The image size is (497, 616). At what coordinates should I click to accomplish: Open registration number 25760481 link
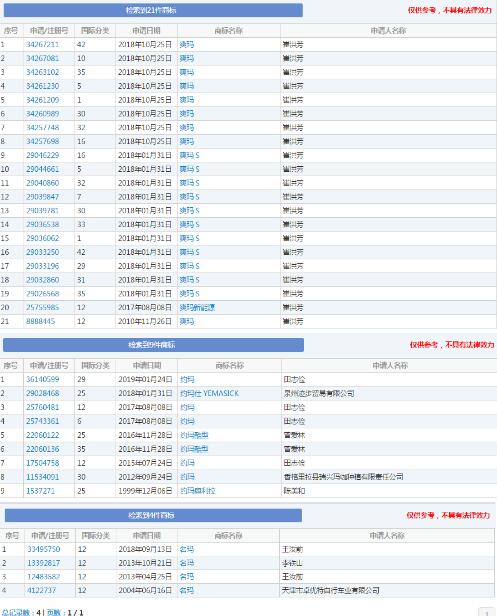pos(42,407)
